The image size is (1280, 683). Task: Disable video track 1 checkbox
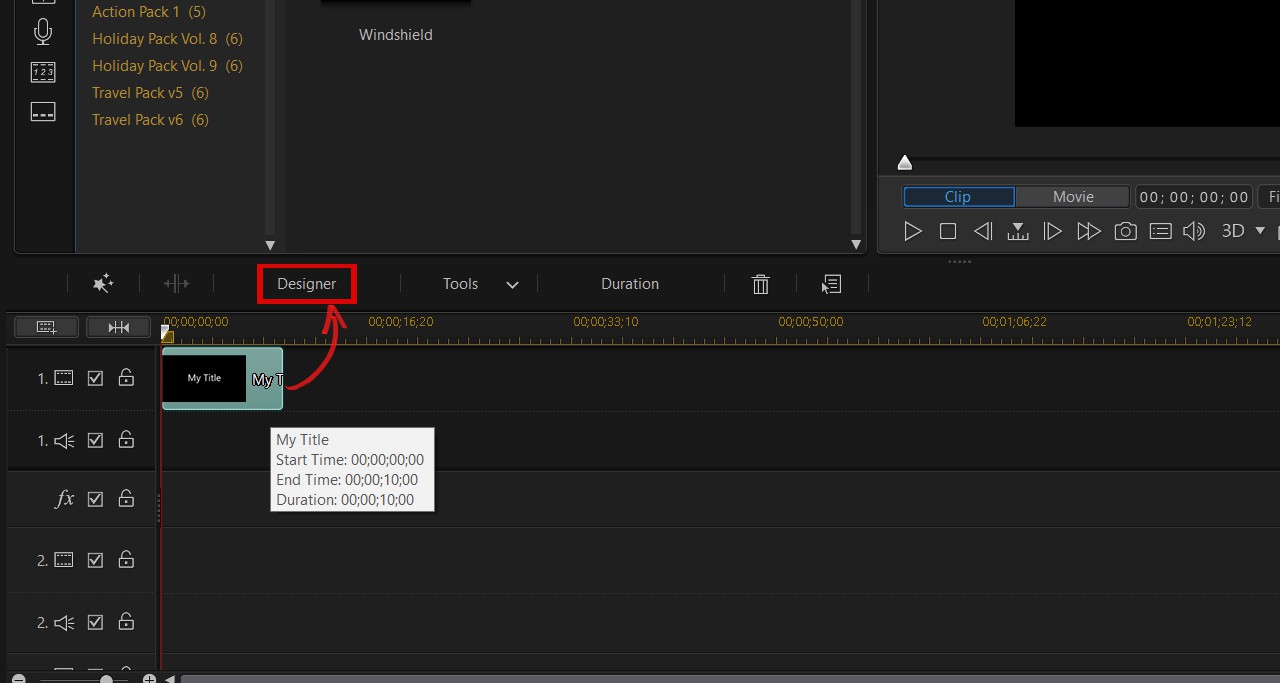pos(95,379)
